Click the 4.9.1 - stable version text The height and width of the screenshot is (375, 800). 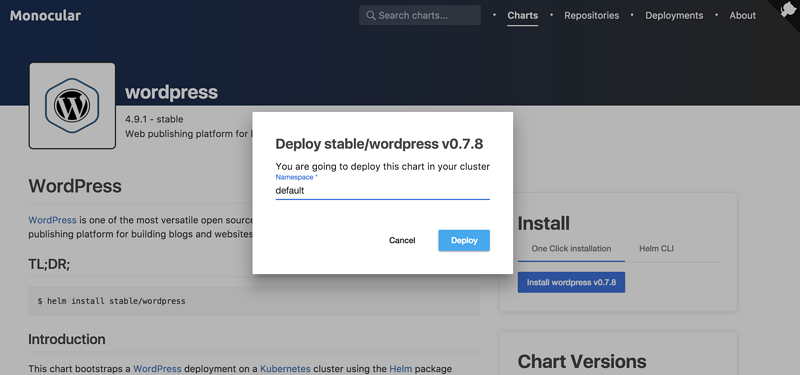click(x=154, y=119)
